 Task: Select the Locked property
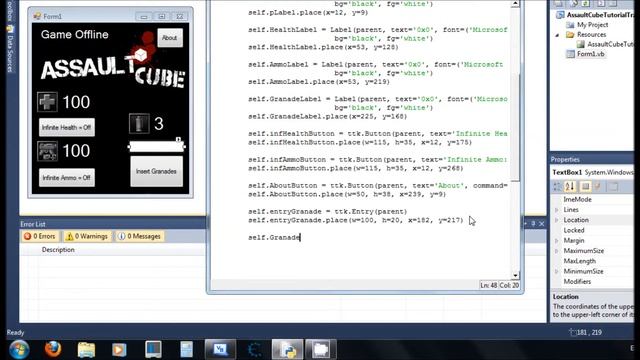click(x=574, y=230)
